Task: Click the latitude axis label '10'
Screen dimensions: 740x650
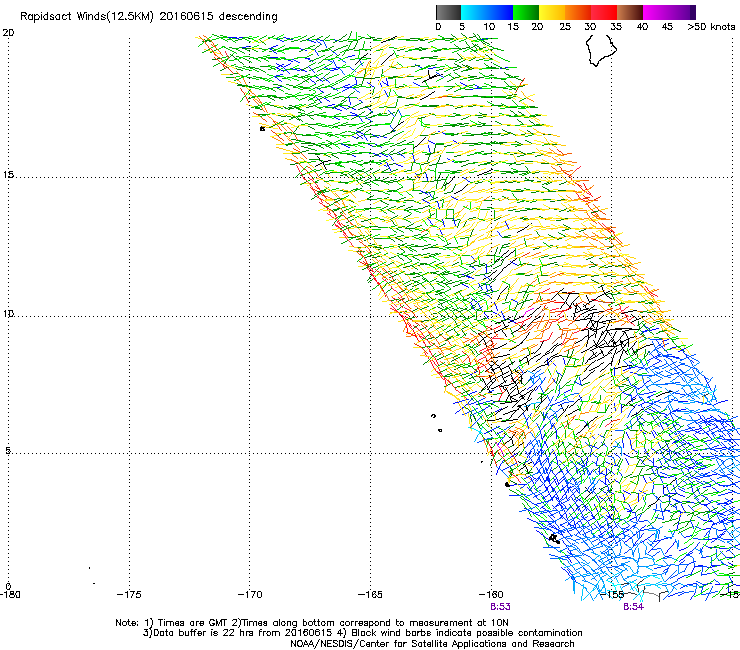Action: pyautogui.click(x=8, y=313)
